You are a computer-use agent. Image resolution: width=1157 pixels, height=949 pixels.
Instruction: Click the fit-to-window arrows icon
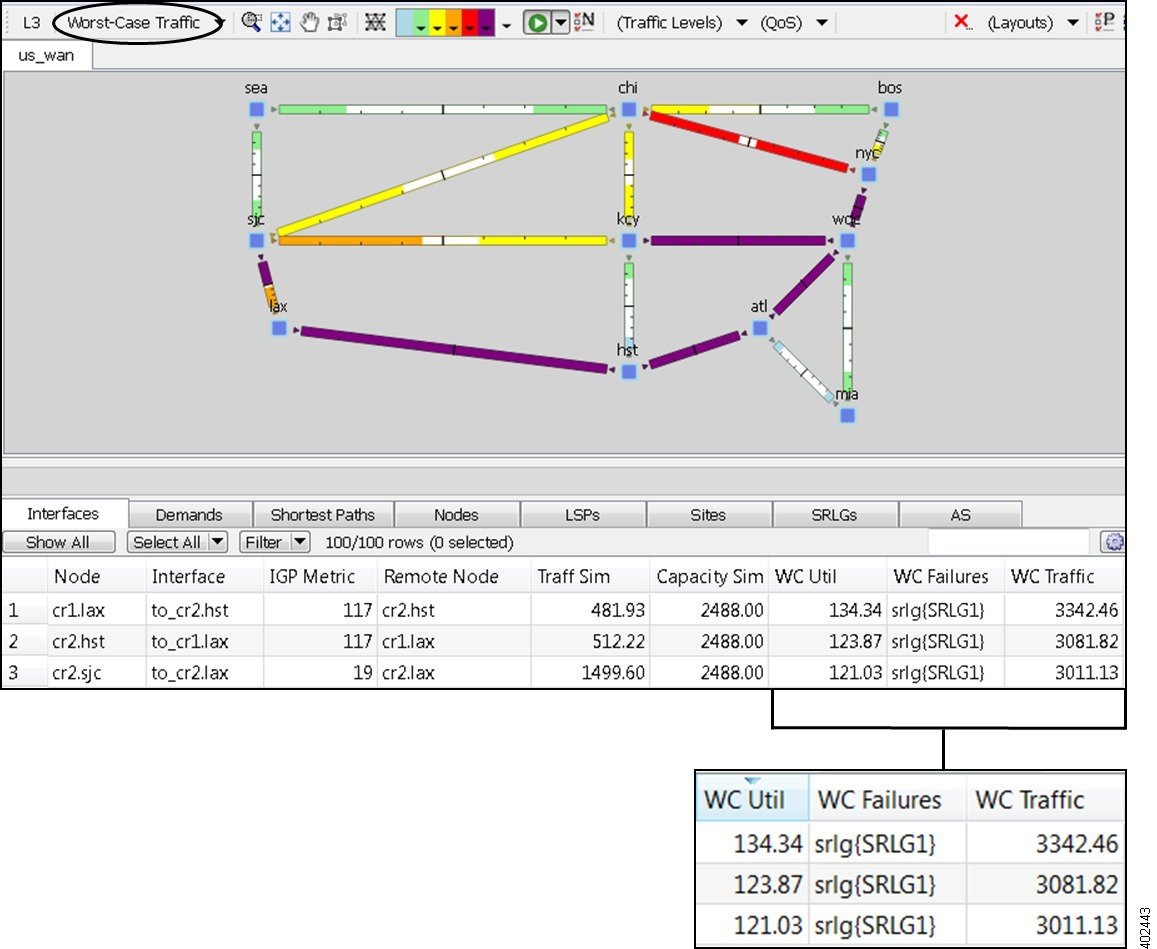point(280,22)
